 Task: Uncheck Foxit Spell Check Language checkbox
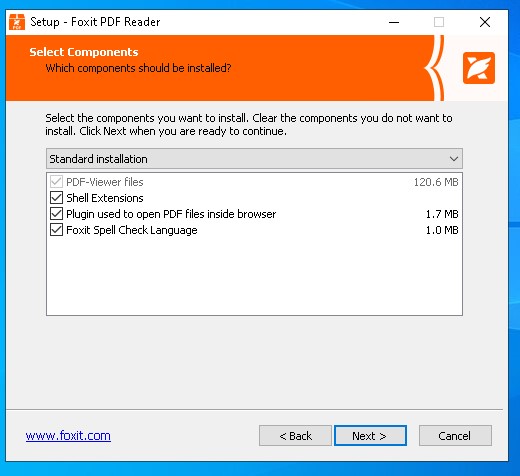56,230
